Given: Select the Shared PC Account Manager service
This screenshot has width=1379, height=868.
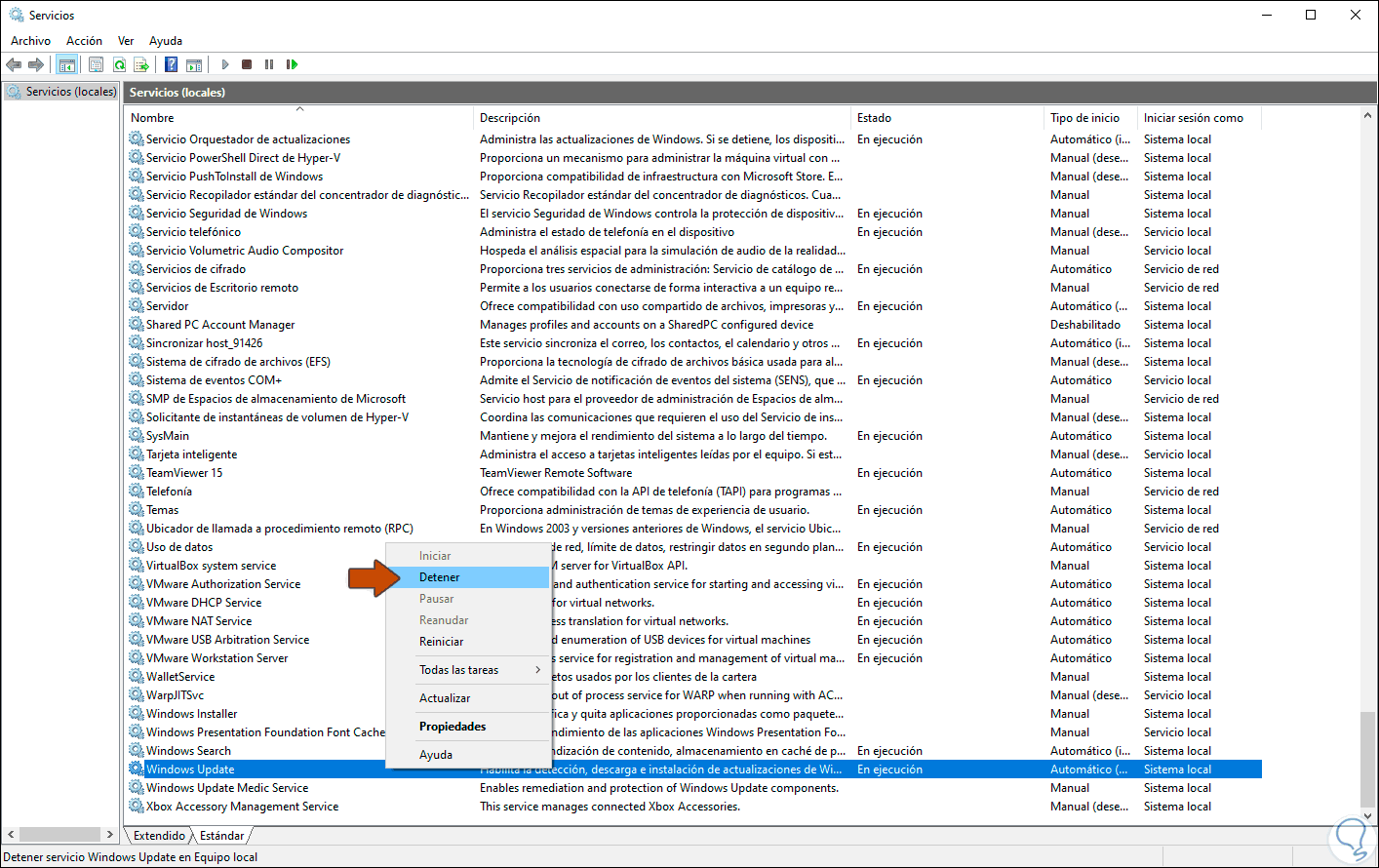Looking at the screenshot, I should [x=220, y=325].
